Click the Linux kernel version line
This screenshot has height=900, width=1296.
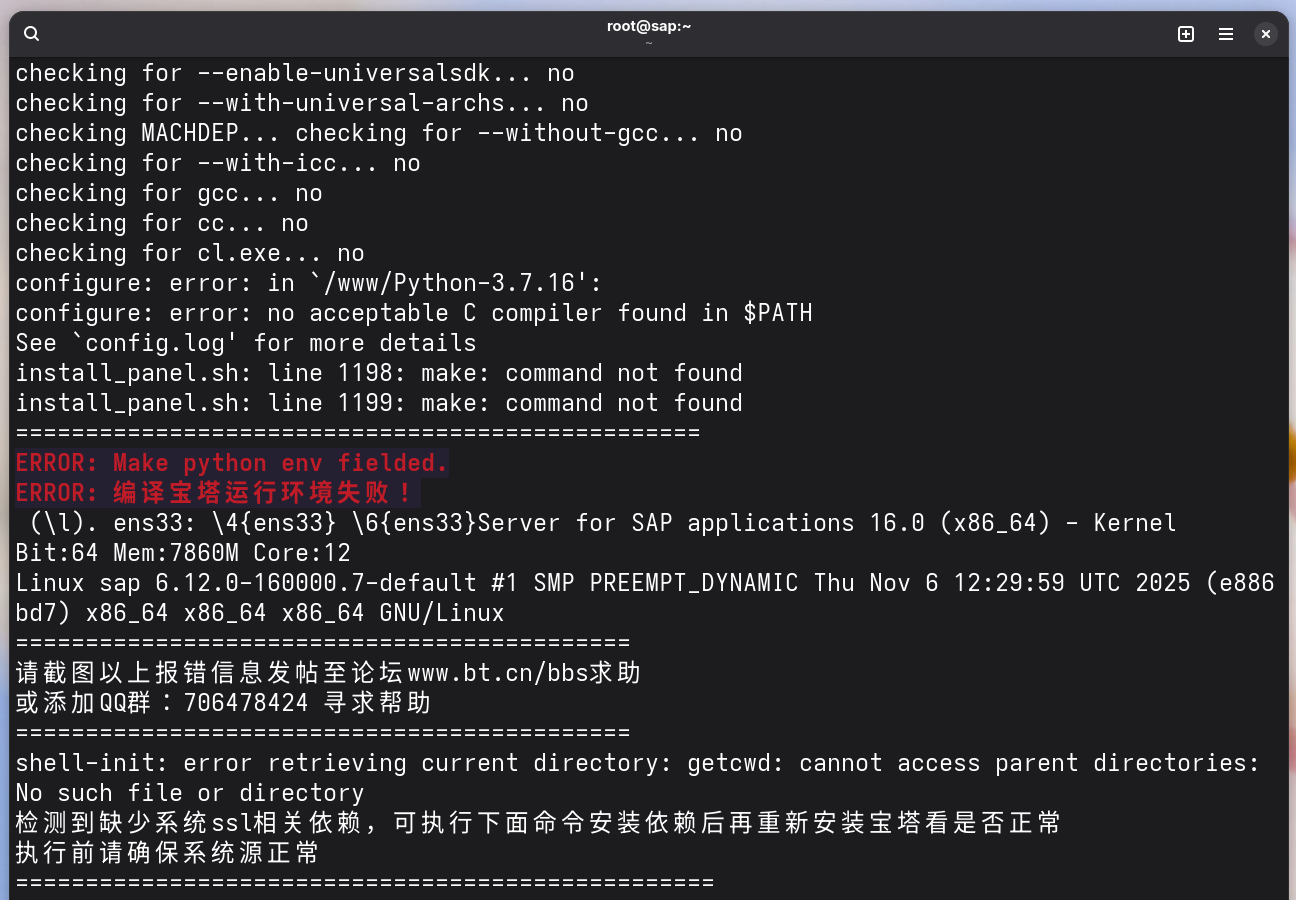pos(640,582)
